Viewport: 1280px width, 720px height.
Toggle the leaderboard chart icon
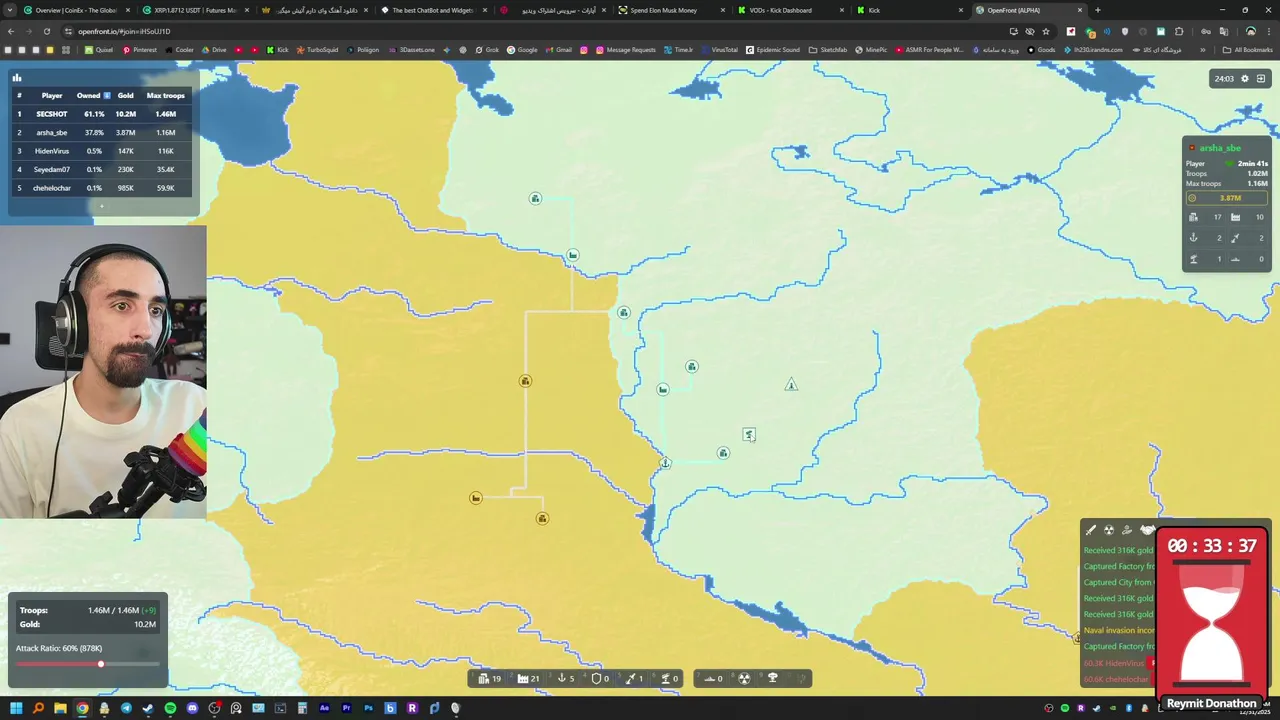click(x=17, y=77)
